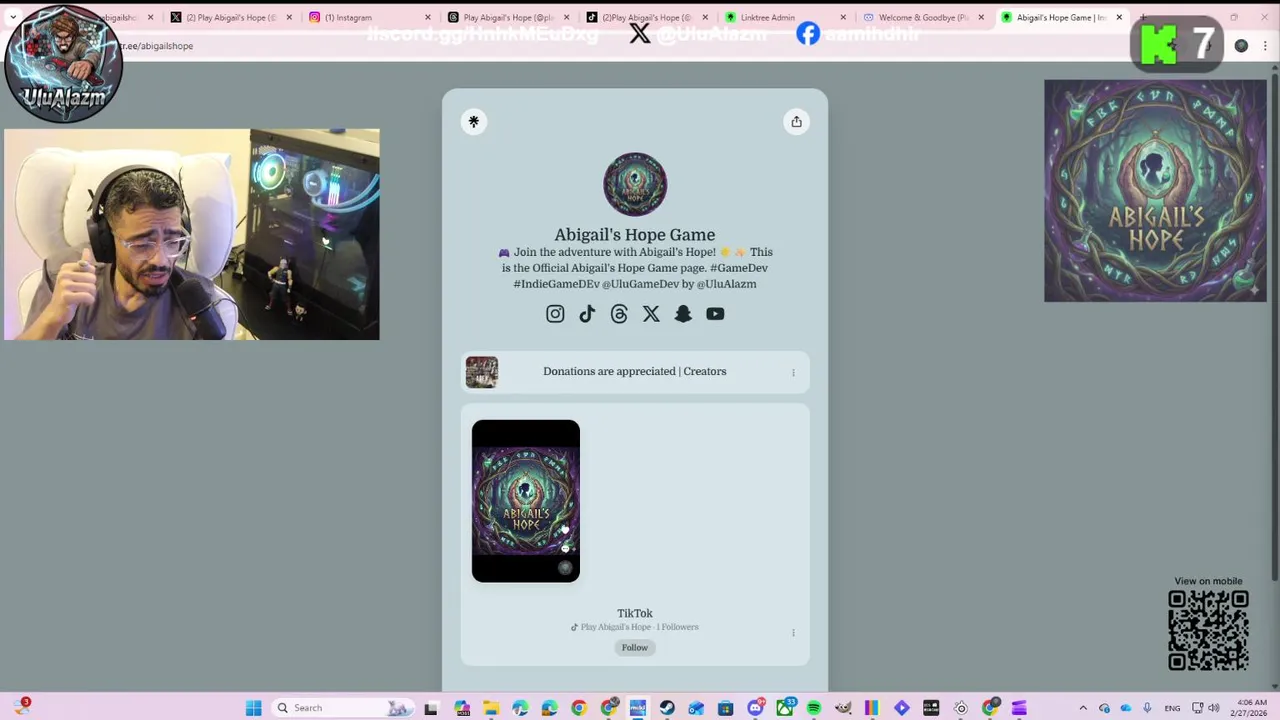1280x720 pixels.
Task: Click the OneDrive cloud icon in tray
Action: click(x=1126, y=708)
